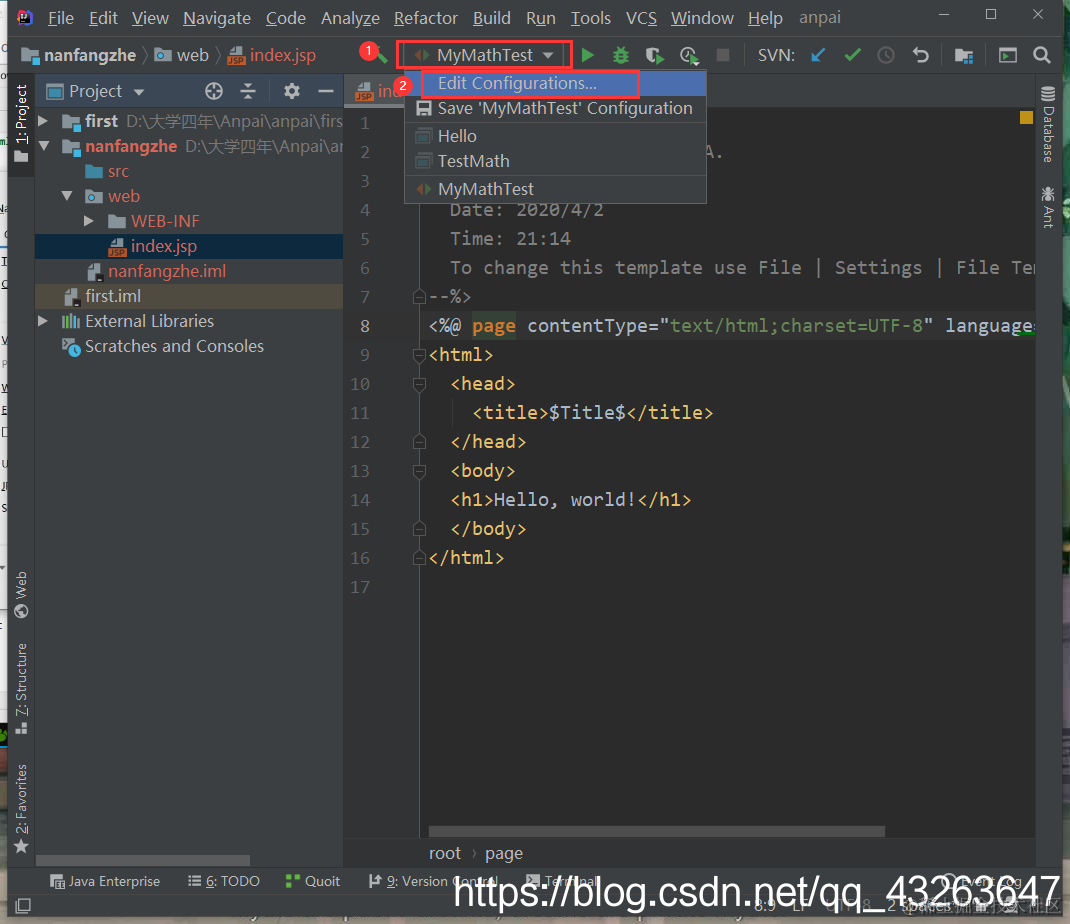Click editor horizontal scrollbar
This screenshot has width=1070, height=924.
[x=656, y=831]
